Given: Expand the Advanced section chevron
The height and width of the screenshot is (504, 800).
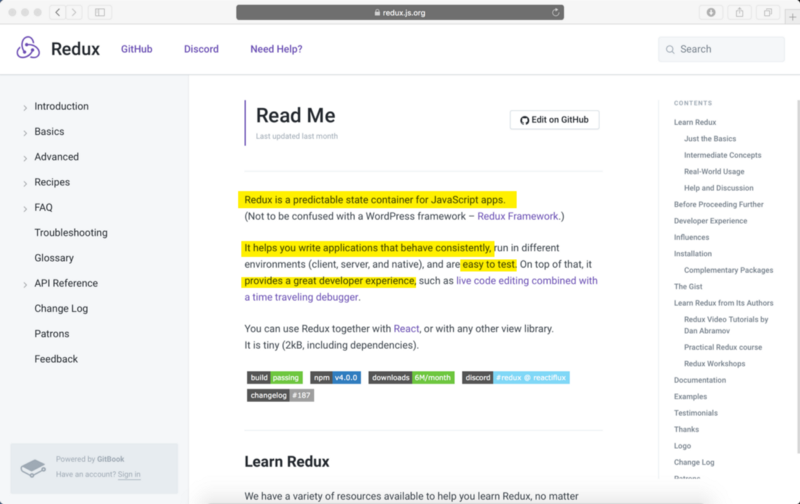Looking at the screenshot, I should click(x=25, y=159).
